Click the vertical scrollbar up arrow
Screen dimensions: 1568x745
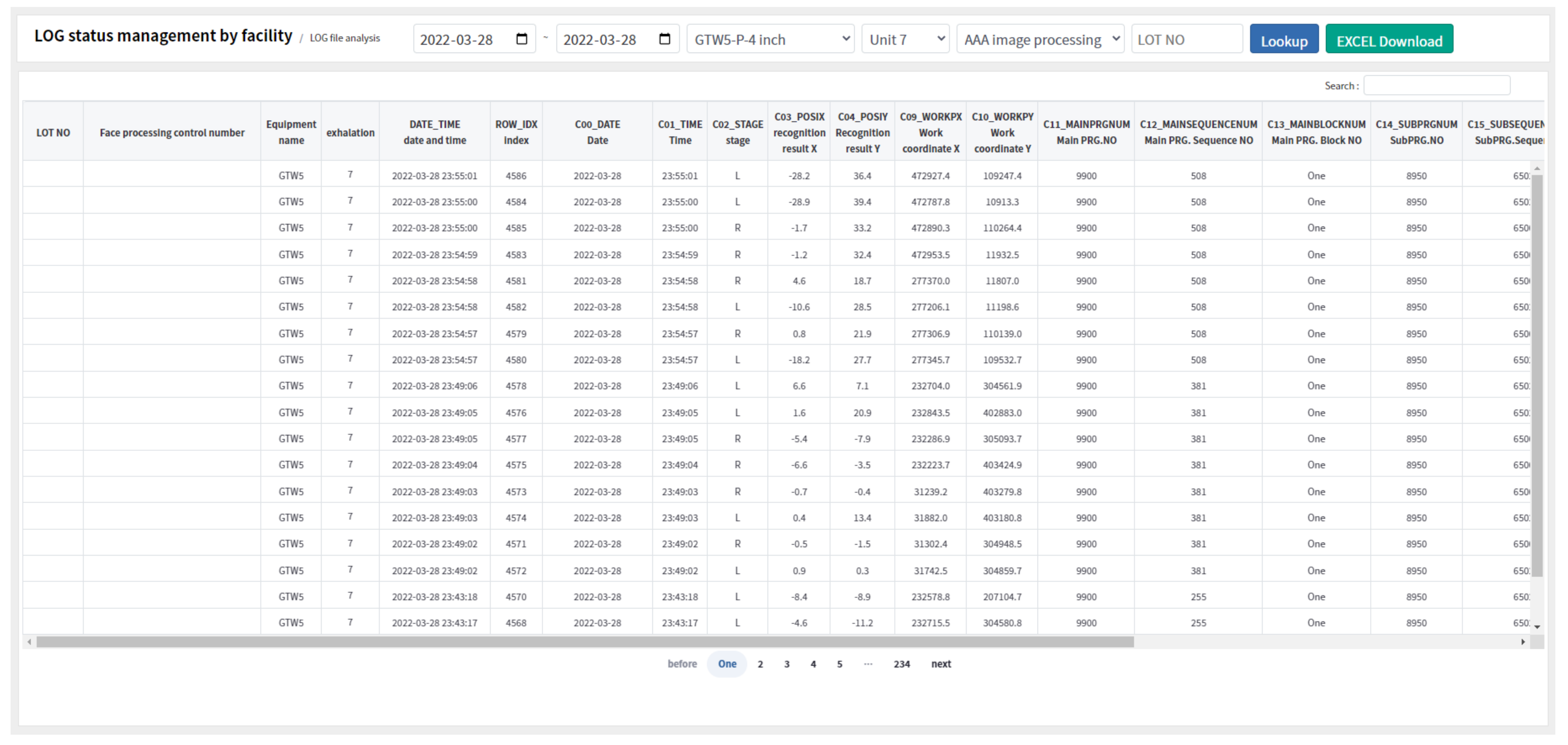click(x=1537, y=168)
